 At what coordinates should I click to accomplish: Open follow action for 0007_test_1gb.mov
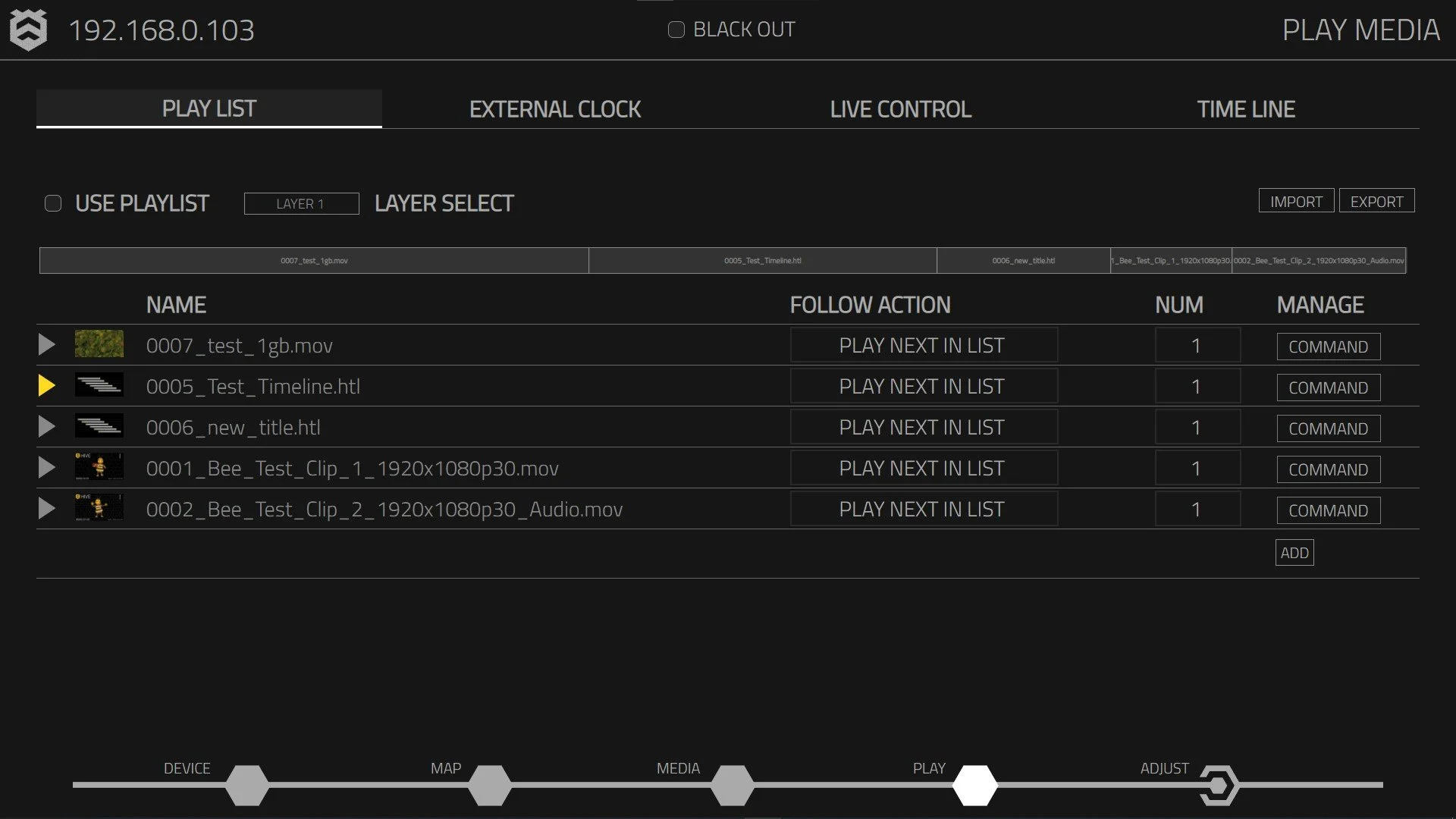[x=923, y=345]
